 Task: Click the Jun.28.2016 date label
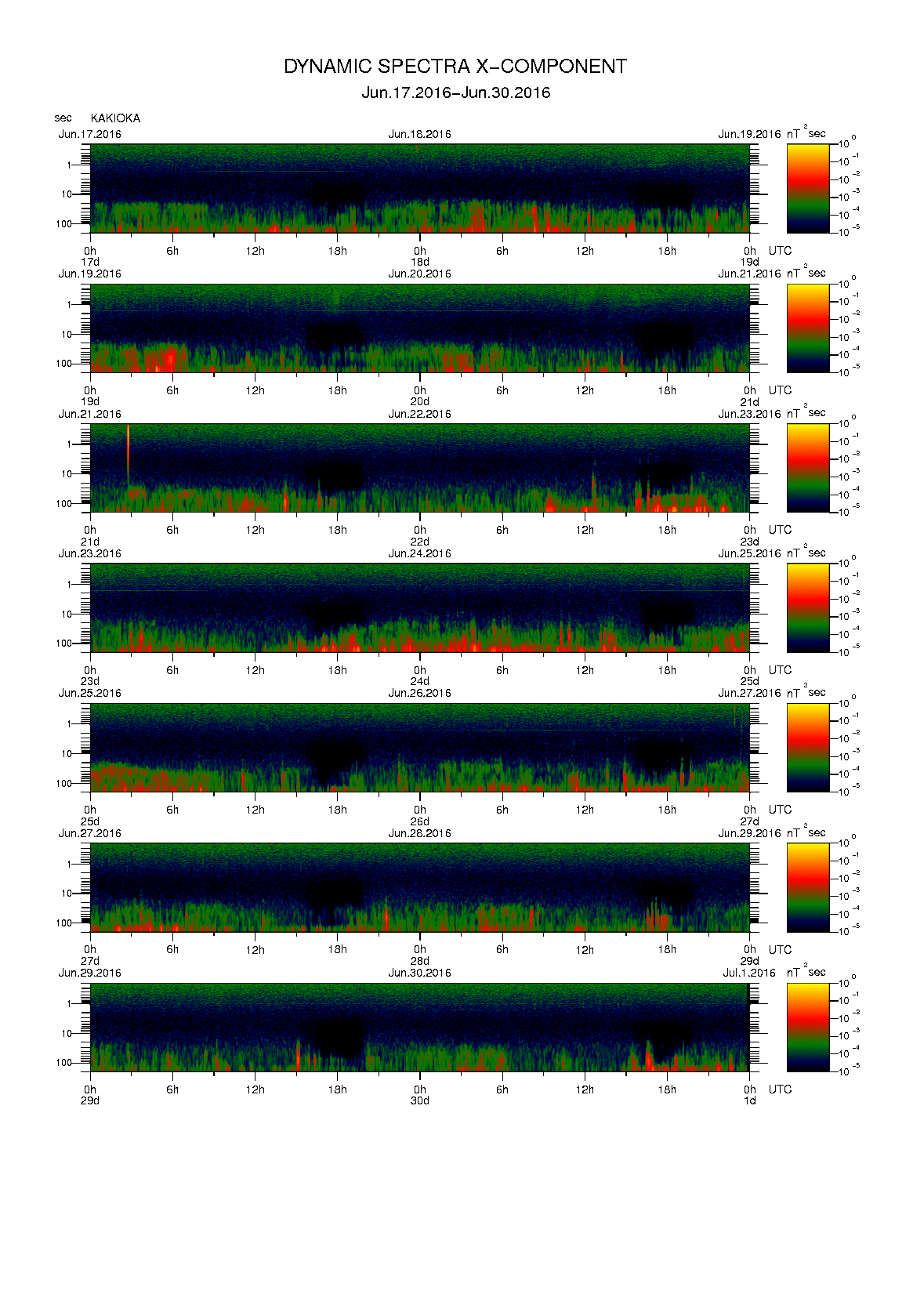420,833
